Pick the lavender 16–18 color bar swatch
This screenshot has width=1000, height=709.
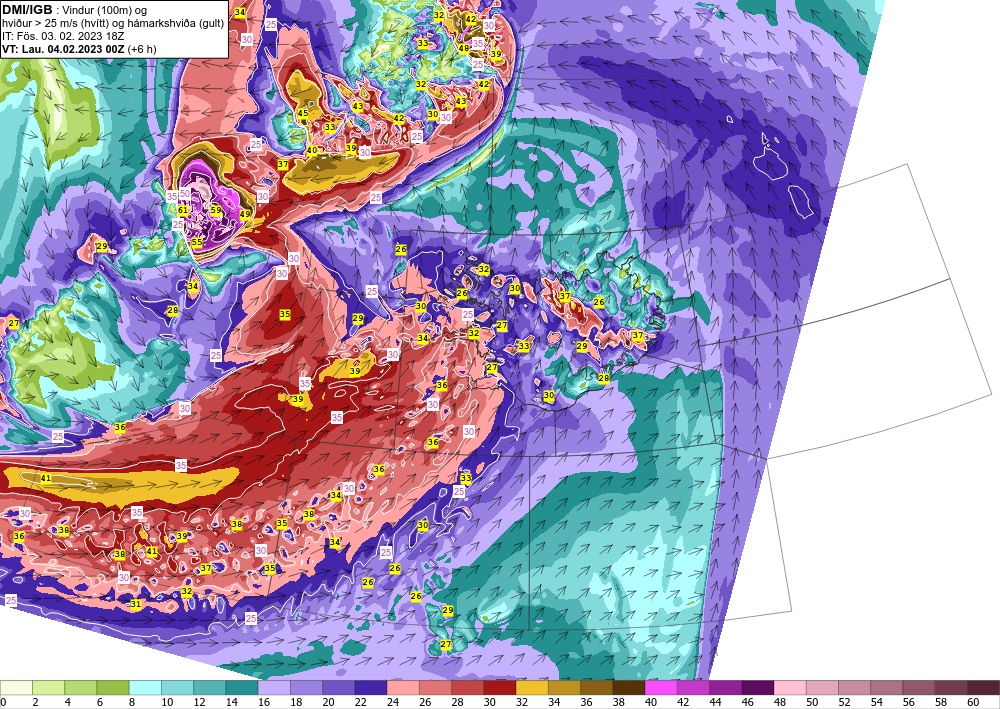[274, 687]
